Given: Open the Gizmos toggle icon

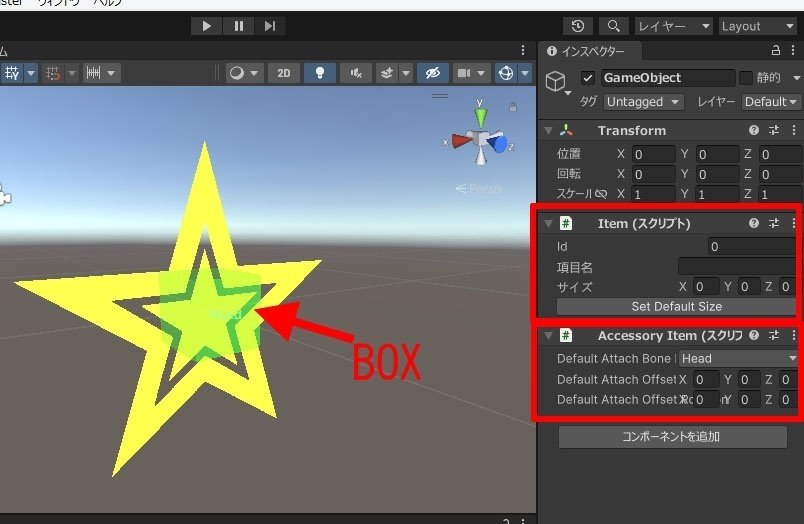Looking at the screenshot, I should 506,73.
